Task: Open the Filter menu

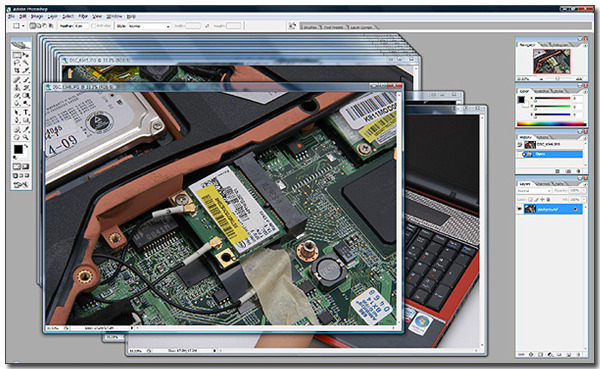Action: [83, 16]
